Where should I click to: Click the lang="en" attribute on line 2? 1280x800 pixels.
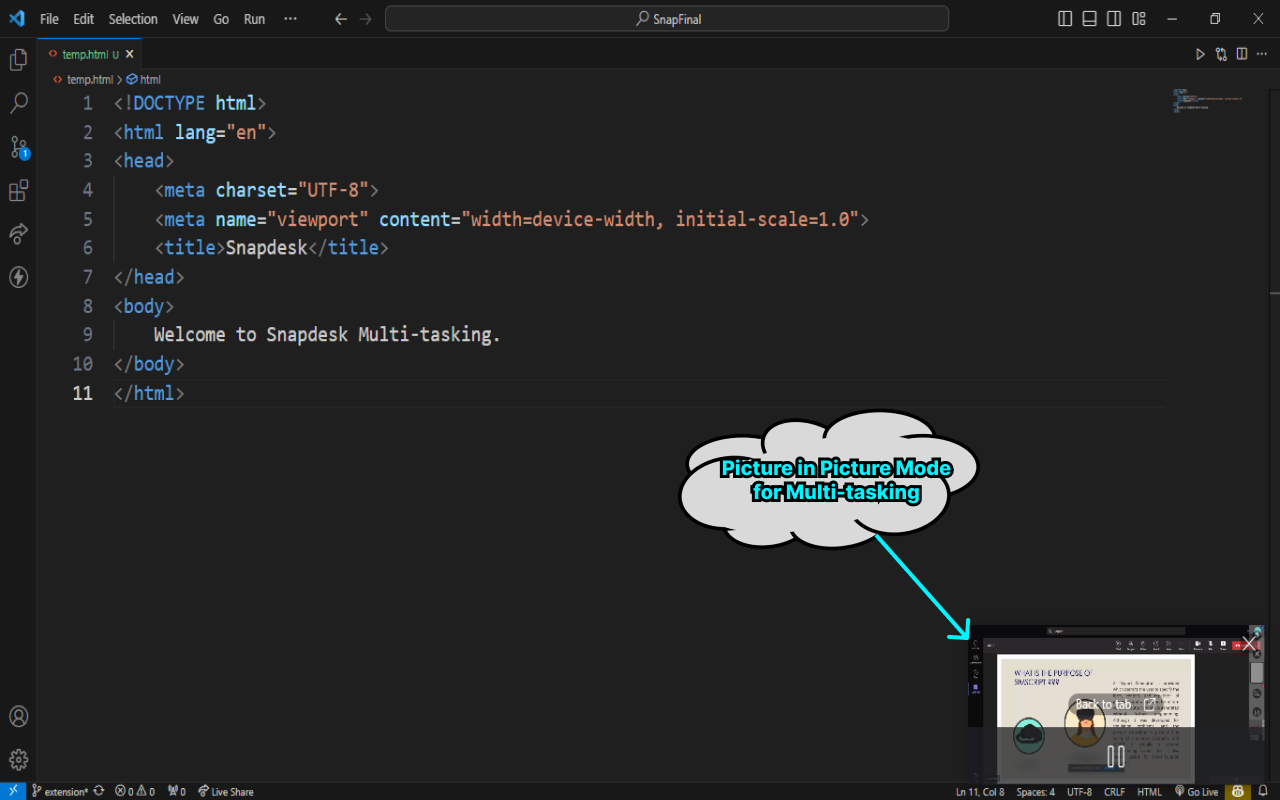pos(220,132)
